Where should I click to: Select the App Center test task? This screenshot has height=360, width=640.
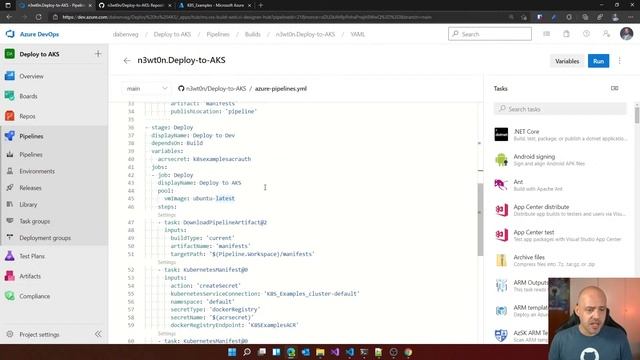pyautogui.click(x=561, y=236)
